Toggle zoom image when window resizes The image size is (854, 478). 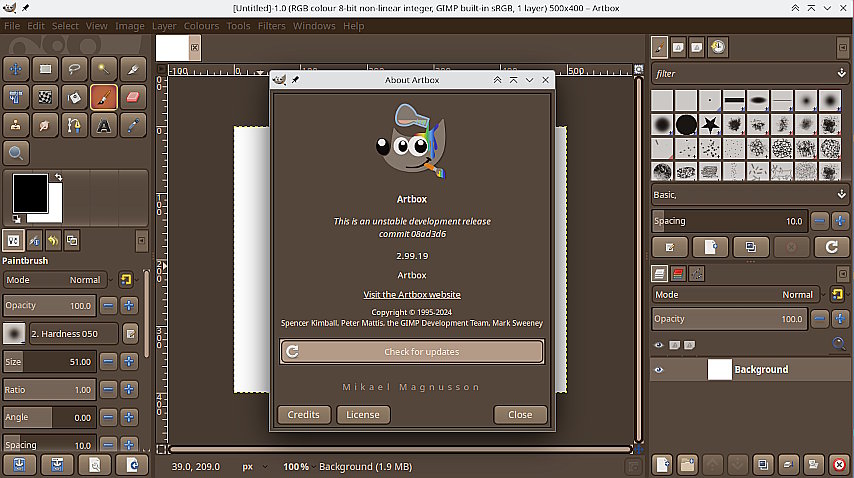[638, 69]
